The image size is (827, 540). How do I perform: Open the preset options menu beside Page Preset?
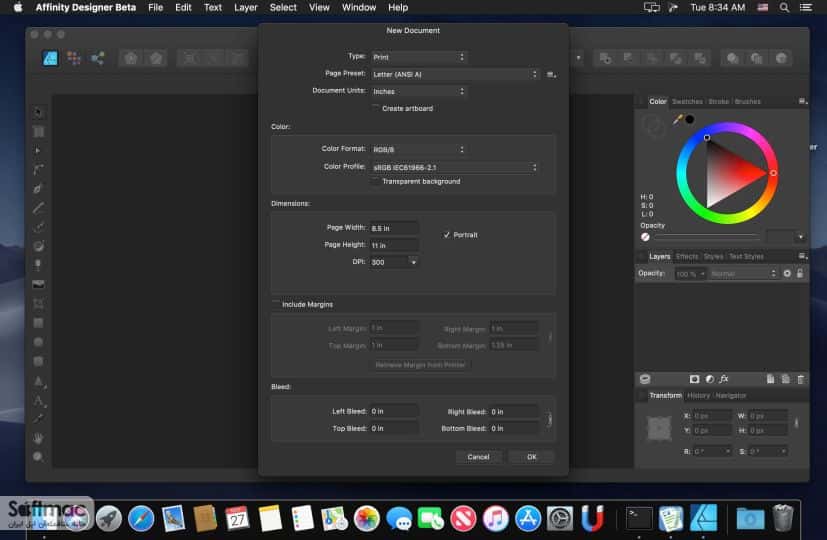[551, 75]
